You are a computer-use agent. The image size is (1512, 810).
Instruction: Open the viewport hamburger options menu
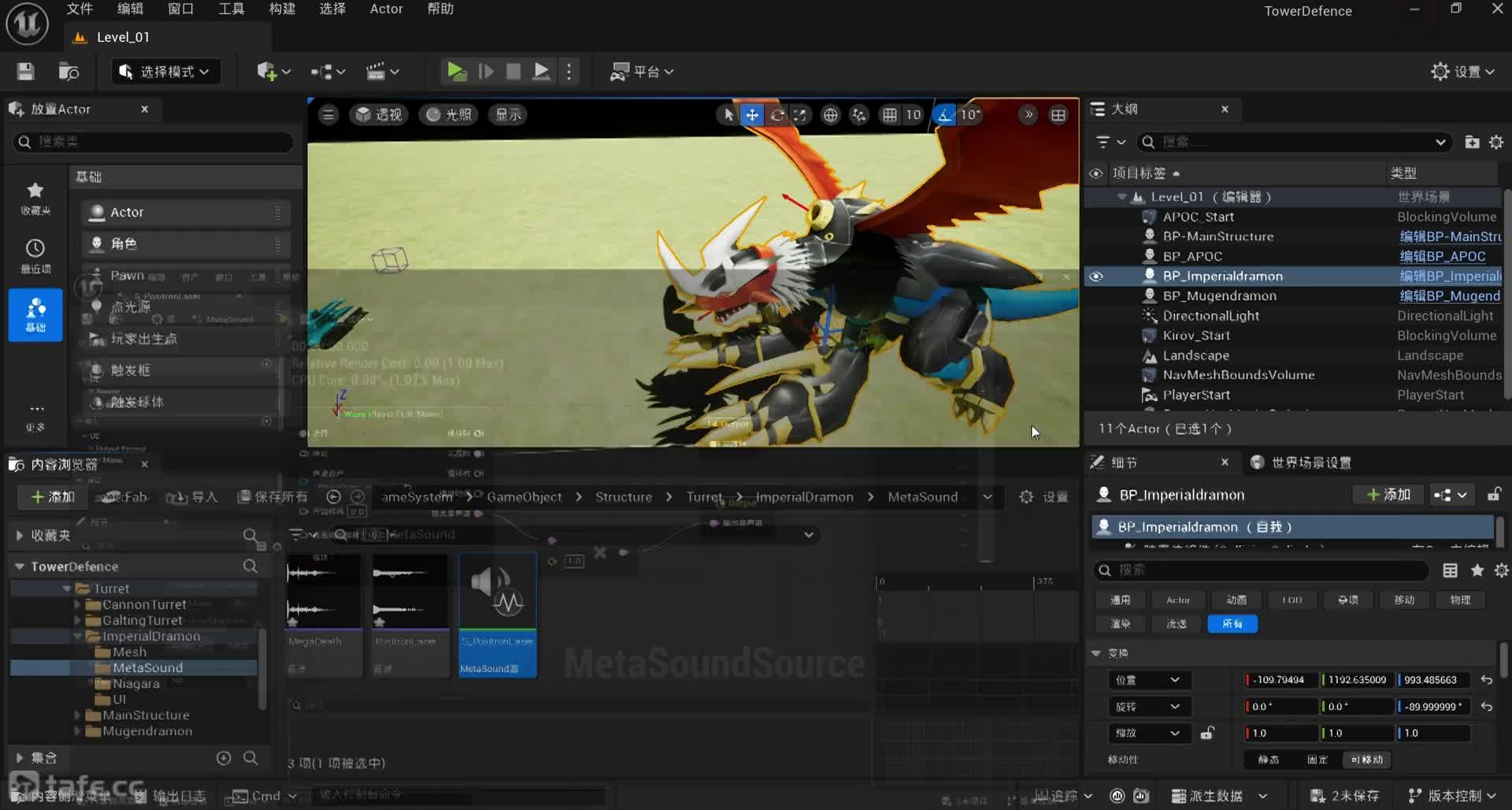(x=328, y=115)
